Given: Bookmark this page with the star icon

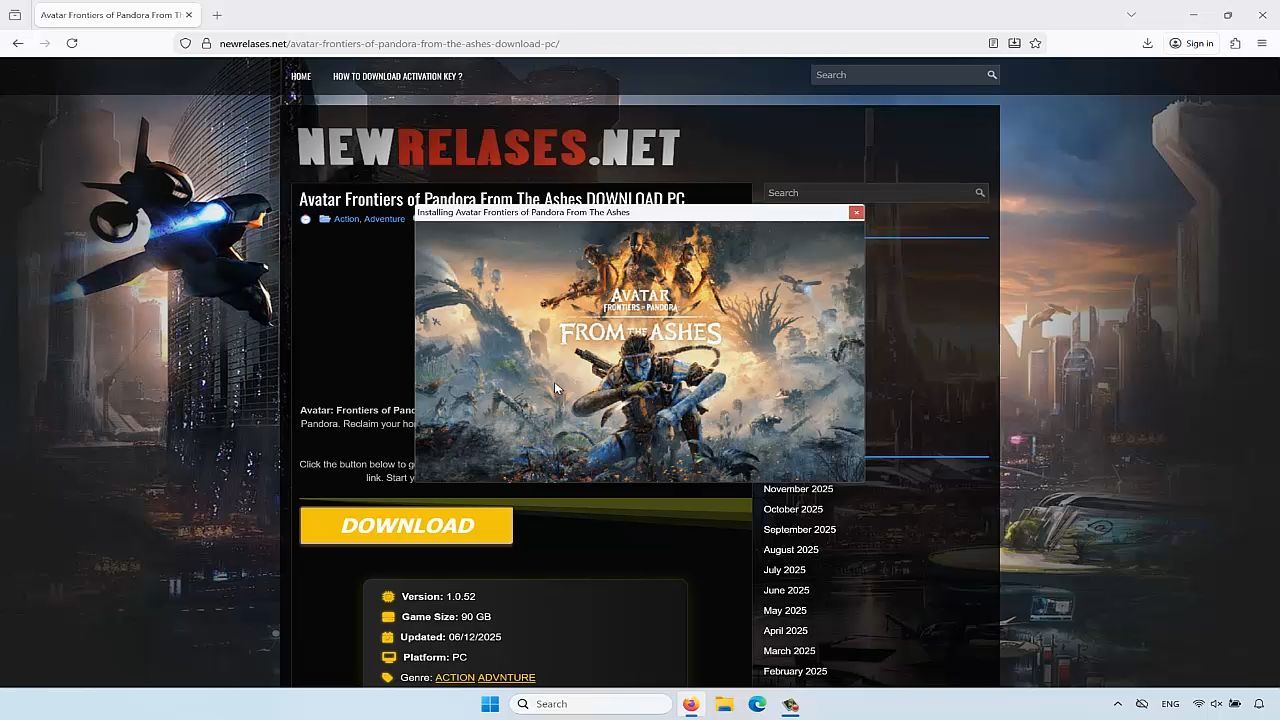Looking at the screenshot, I should pyautogui.click(x=1035, y=43).
